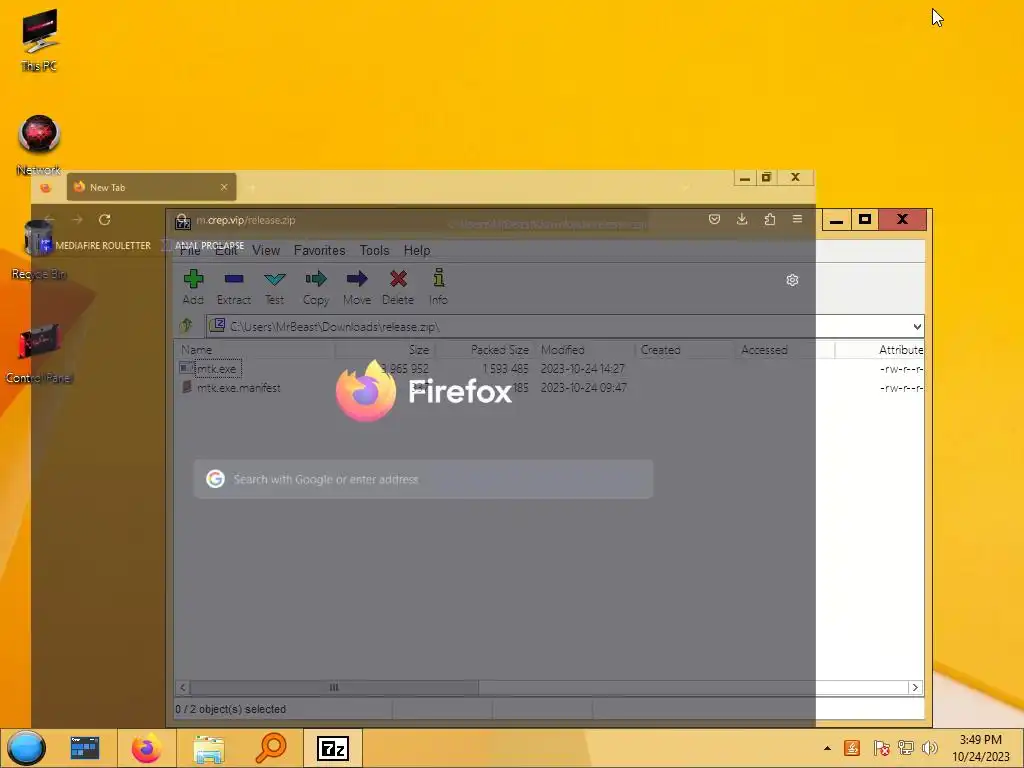Click the orange Java tray icon
This screenshot has height=768, width=1024.
[852, 748]
